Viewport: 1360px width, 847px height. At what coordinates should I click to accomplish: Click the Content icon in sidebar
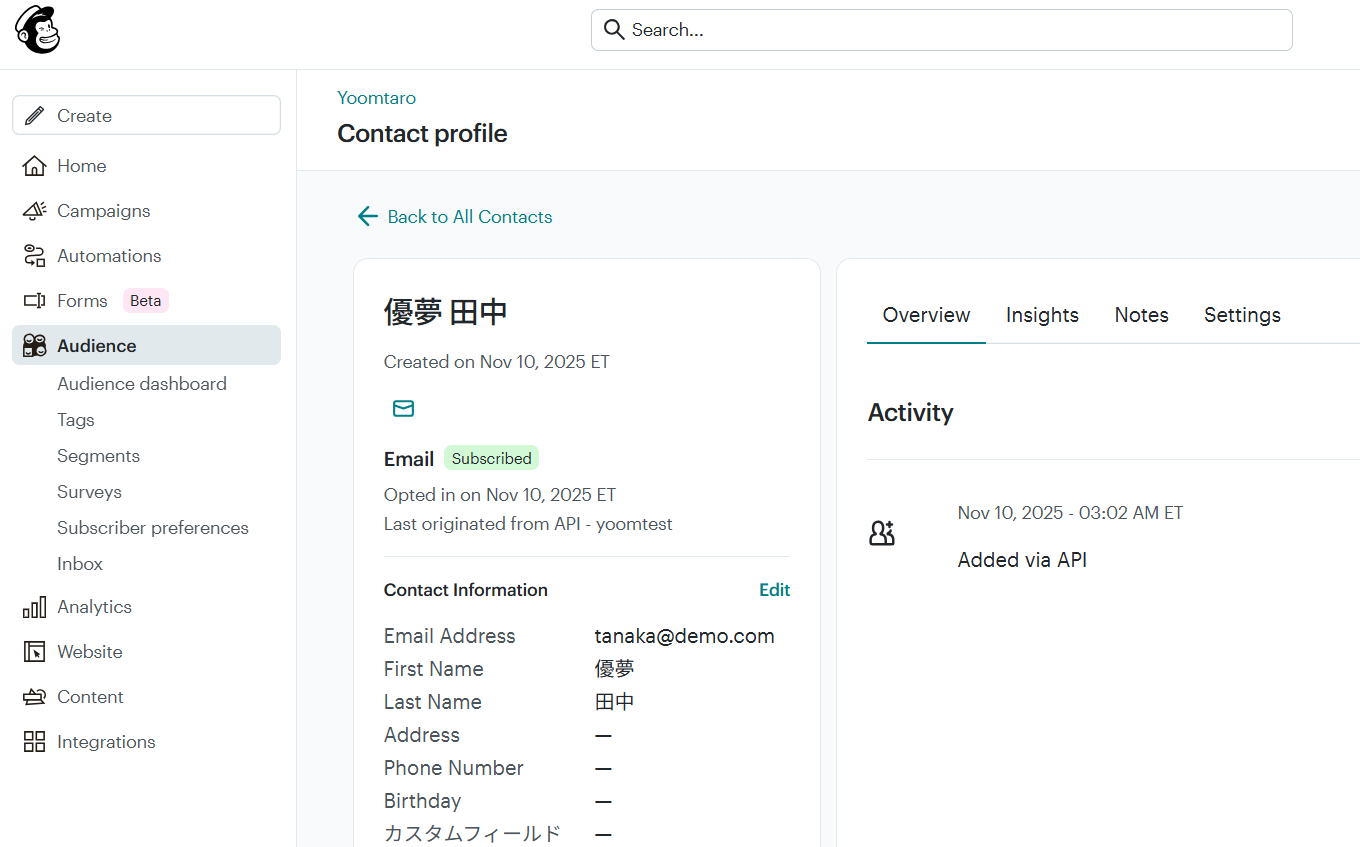click(34, 697)
